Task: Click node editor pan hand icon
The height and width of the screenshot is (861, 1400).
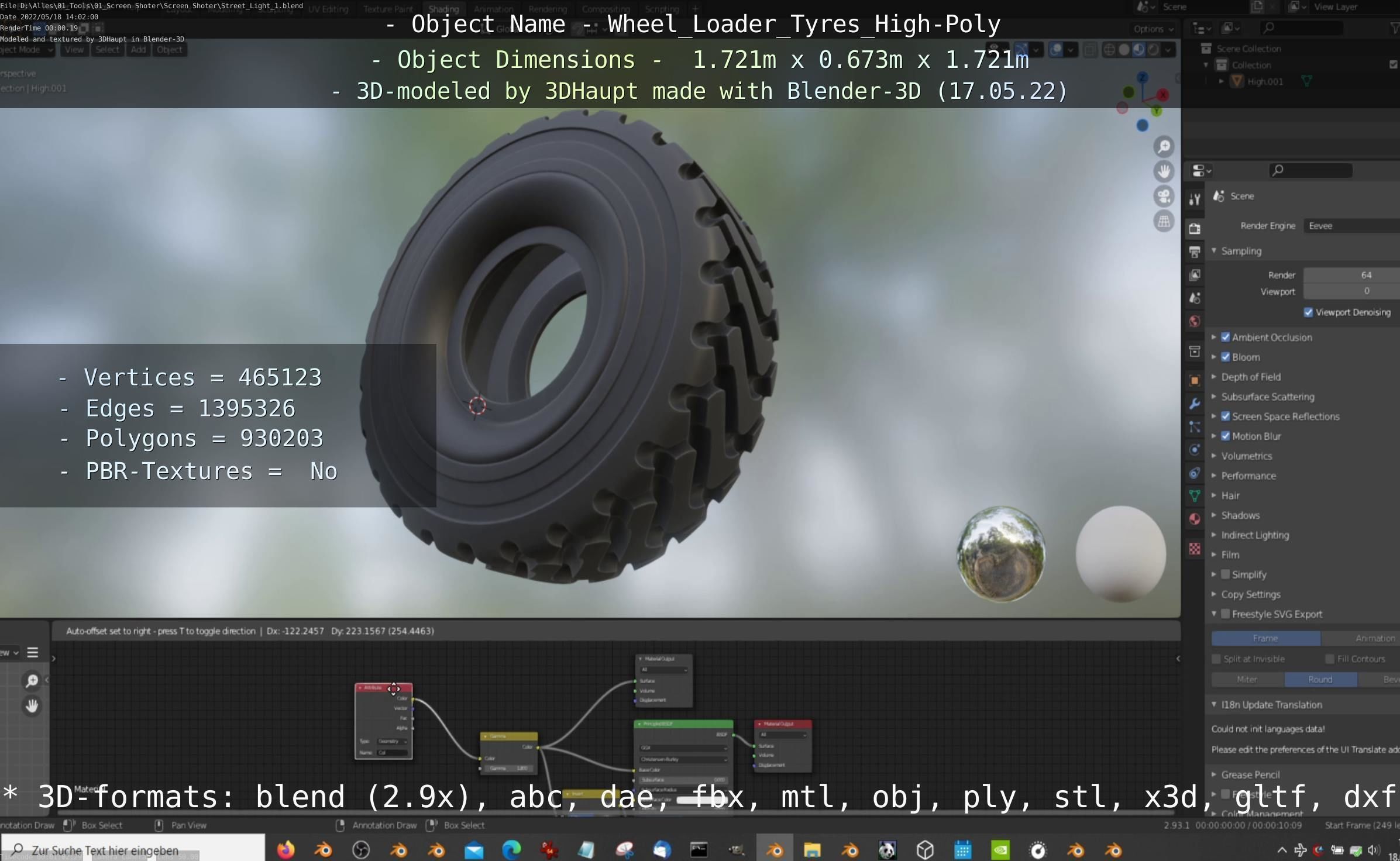Action: [32, 706]
